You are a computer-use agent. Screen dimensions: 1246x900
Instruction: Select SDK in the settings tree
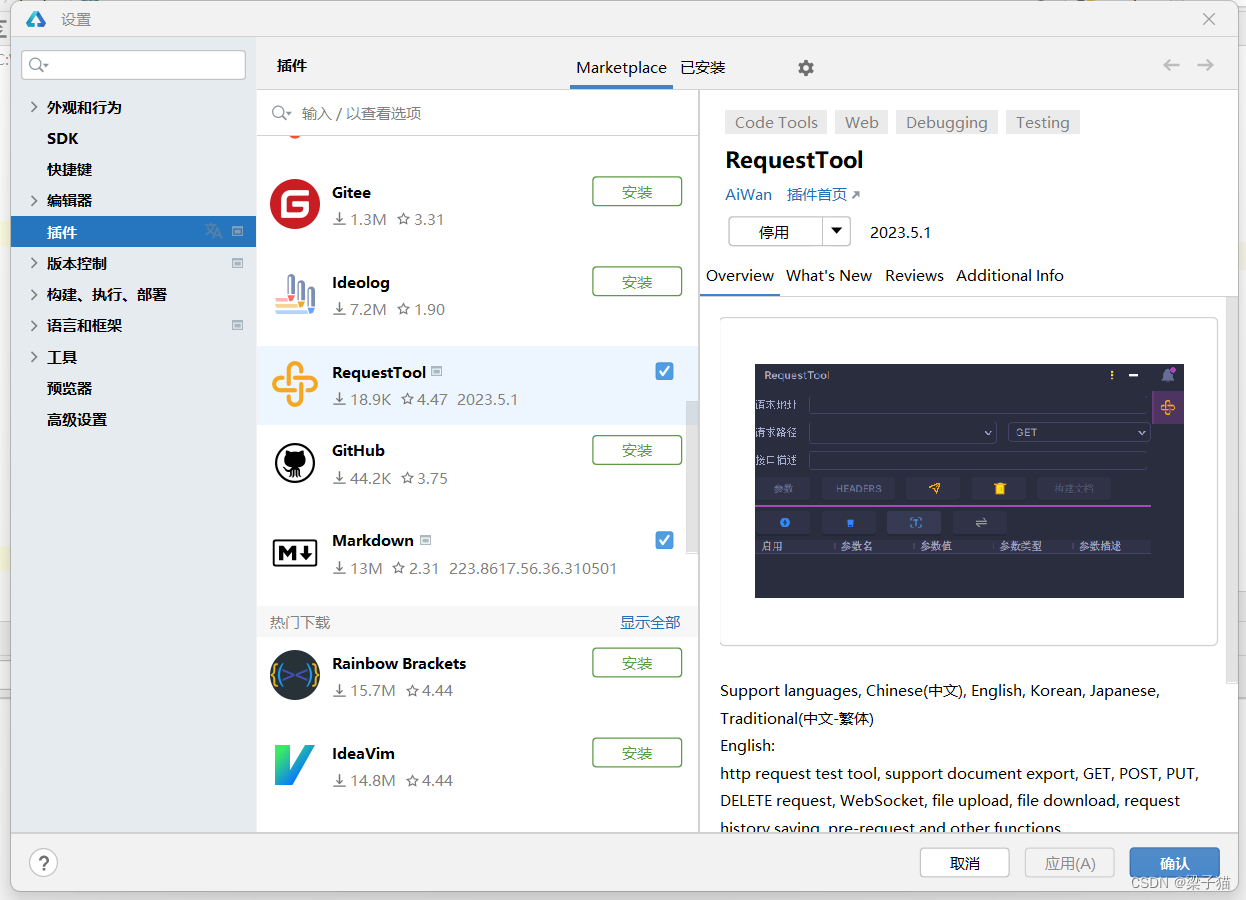tap(62, 138)
